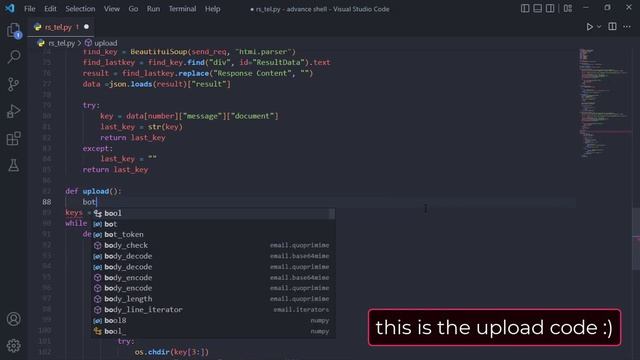Viewport: 640px width, 360px height.
Task: Open the View menu
Action: 111,9
